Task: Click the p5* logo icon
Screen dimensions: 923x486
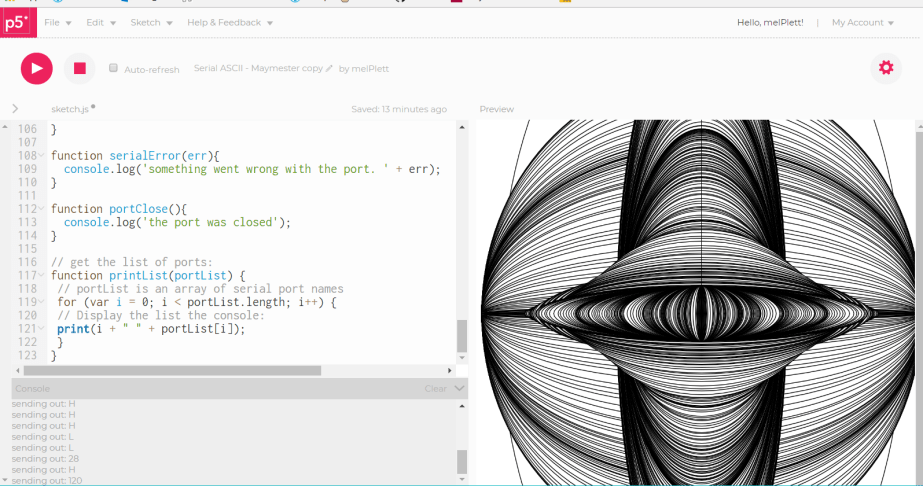Action: [16, 23]
